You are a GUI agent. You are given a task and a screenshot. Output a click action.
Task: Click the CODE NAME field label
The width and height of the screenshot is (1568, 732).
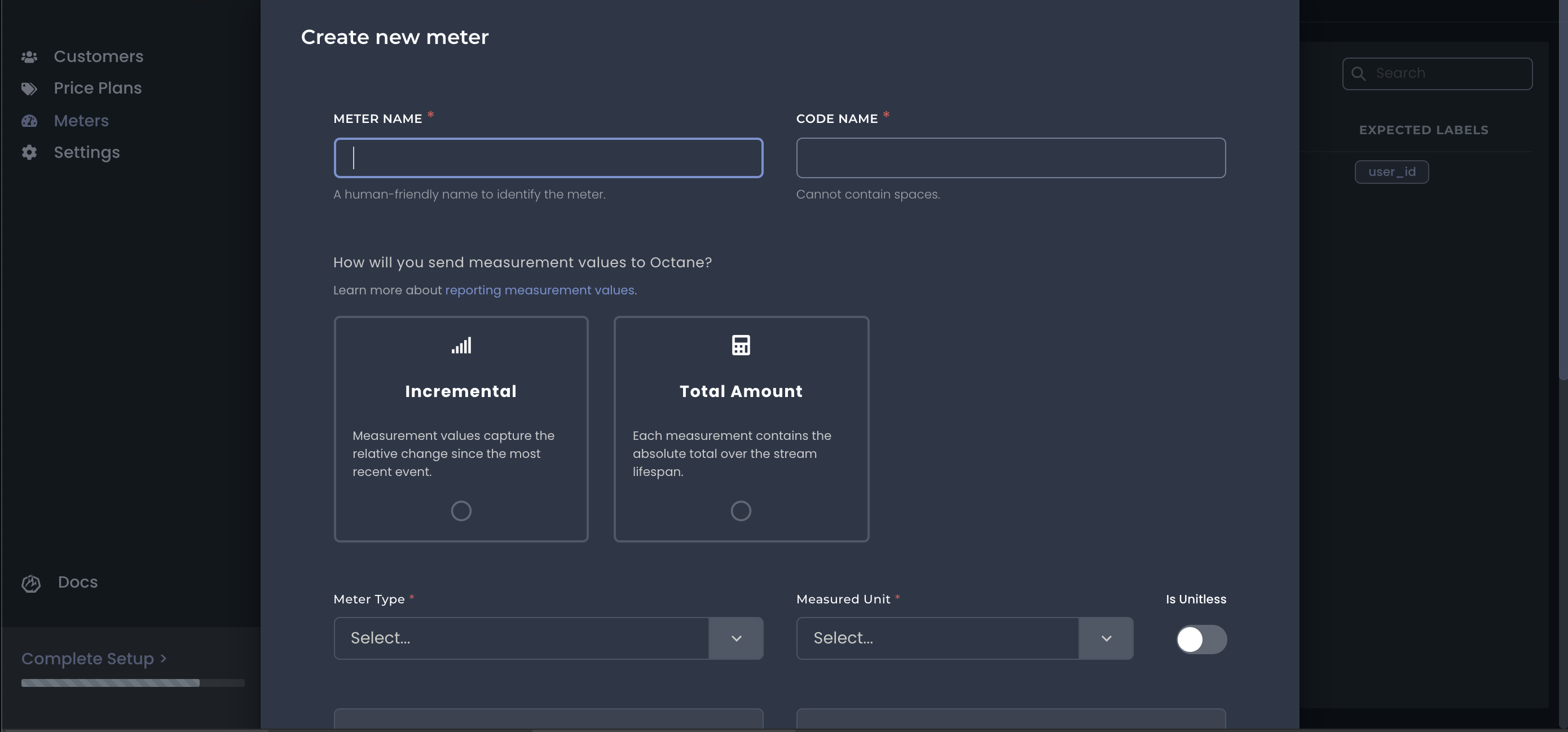pyautogui.click(x=836, y=118)
